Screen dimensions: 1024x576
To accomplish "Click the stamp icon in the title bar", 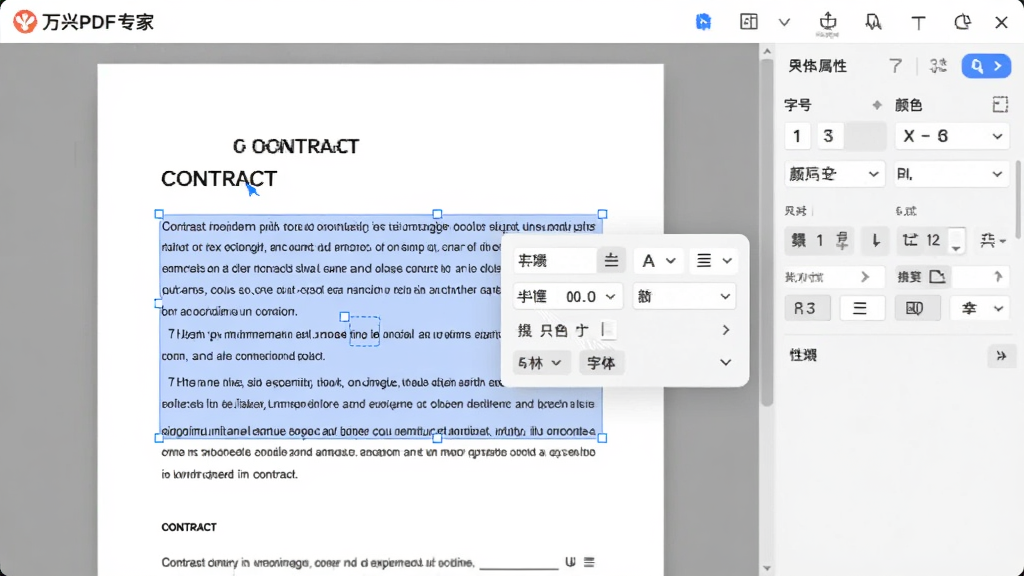I will (x=873, y=22).
